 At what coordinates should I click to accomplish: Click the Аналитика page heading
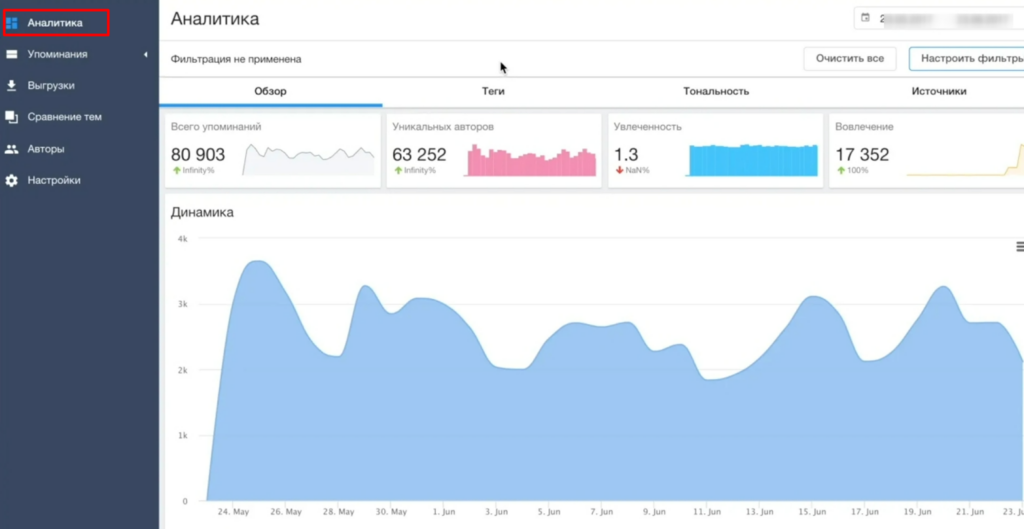click(215, 19)
